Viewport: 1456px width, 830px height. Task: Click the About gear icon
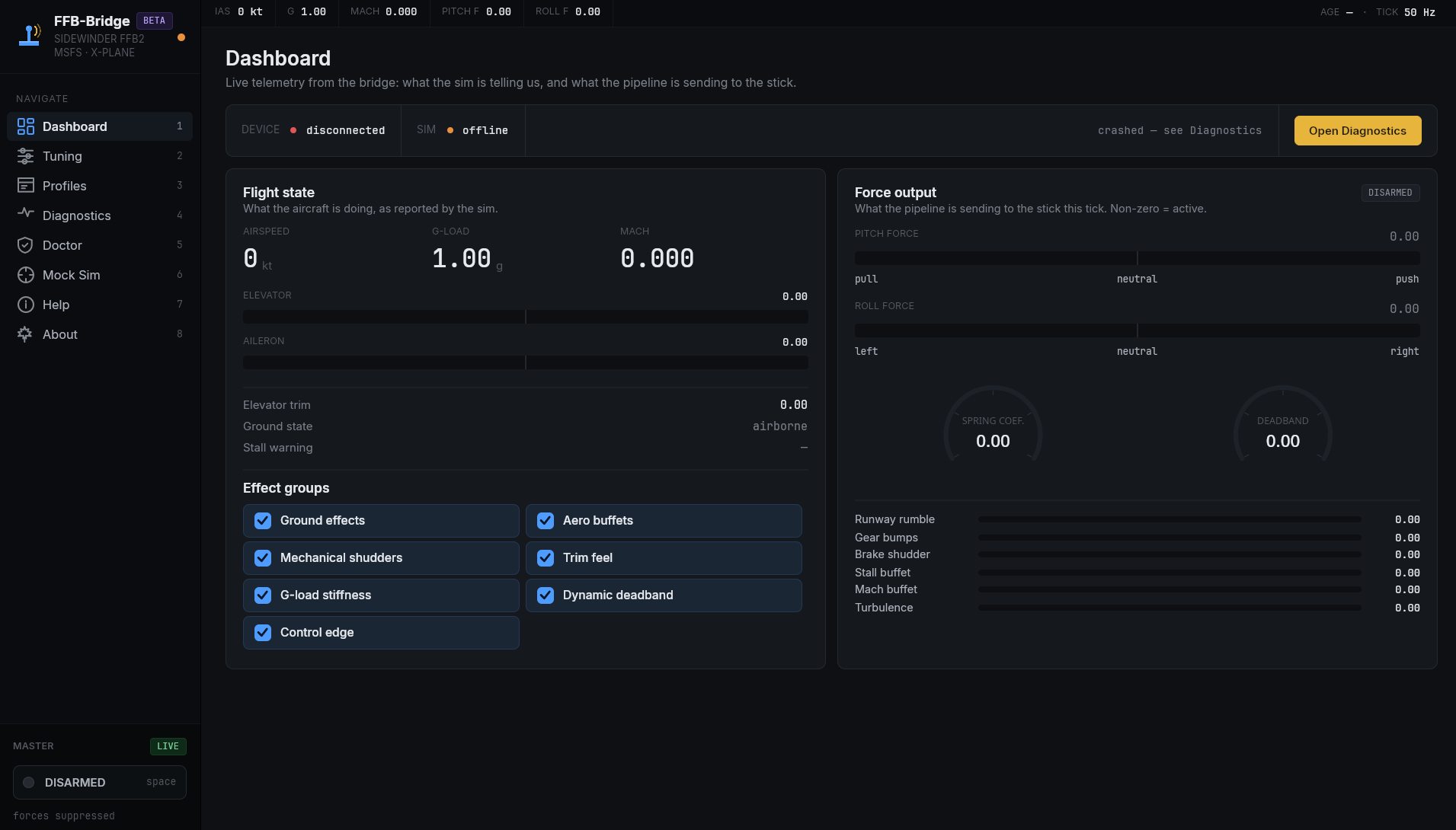pos(26,334)
